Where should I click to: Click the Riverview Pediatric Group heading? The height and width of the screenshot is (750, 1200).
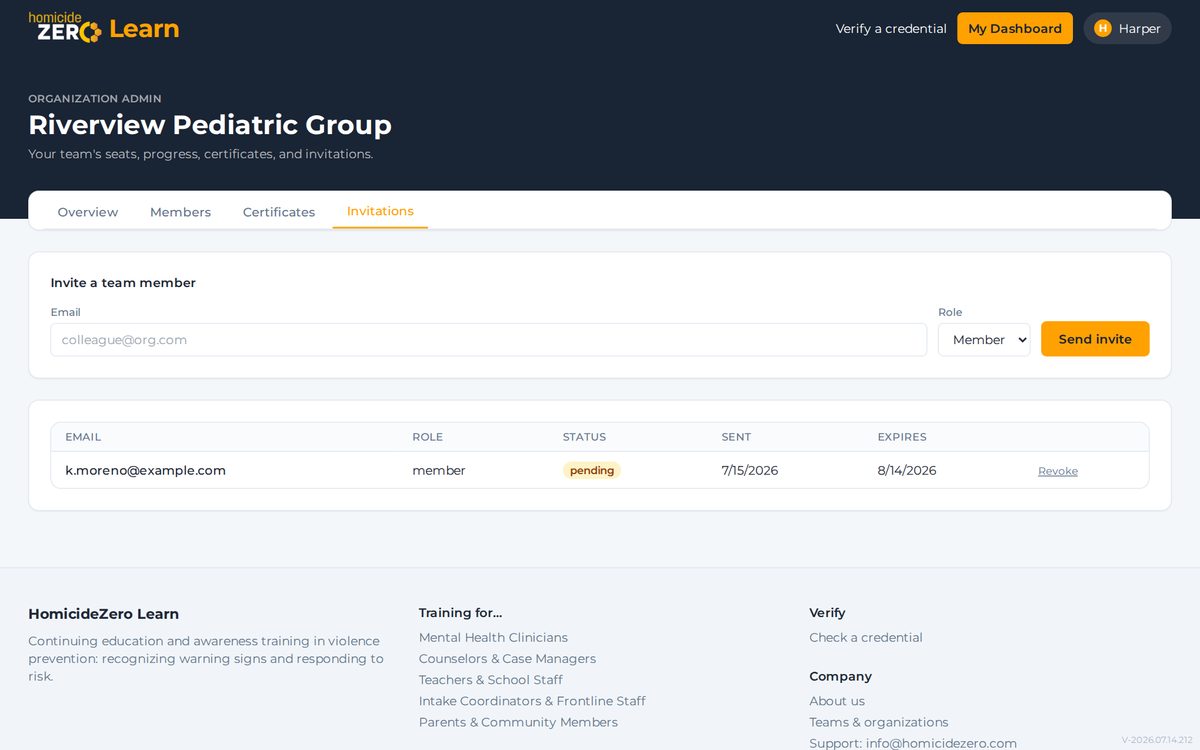pos(210,125)
